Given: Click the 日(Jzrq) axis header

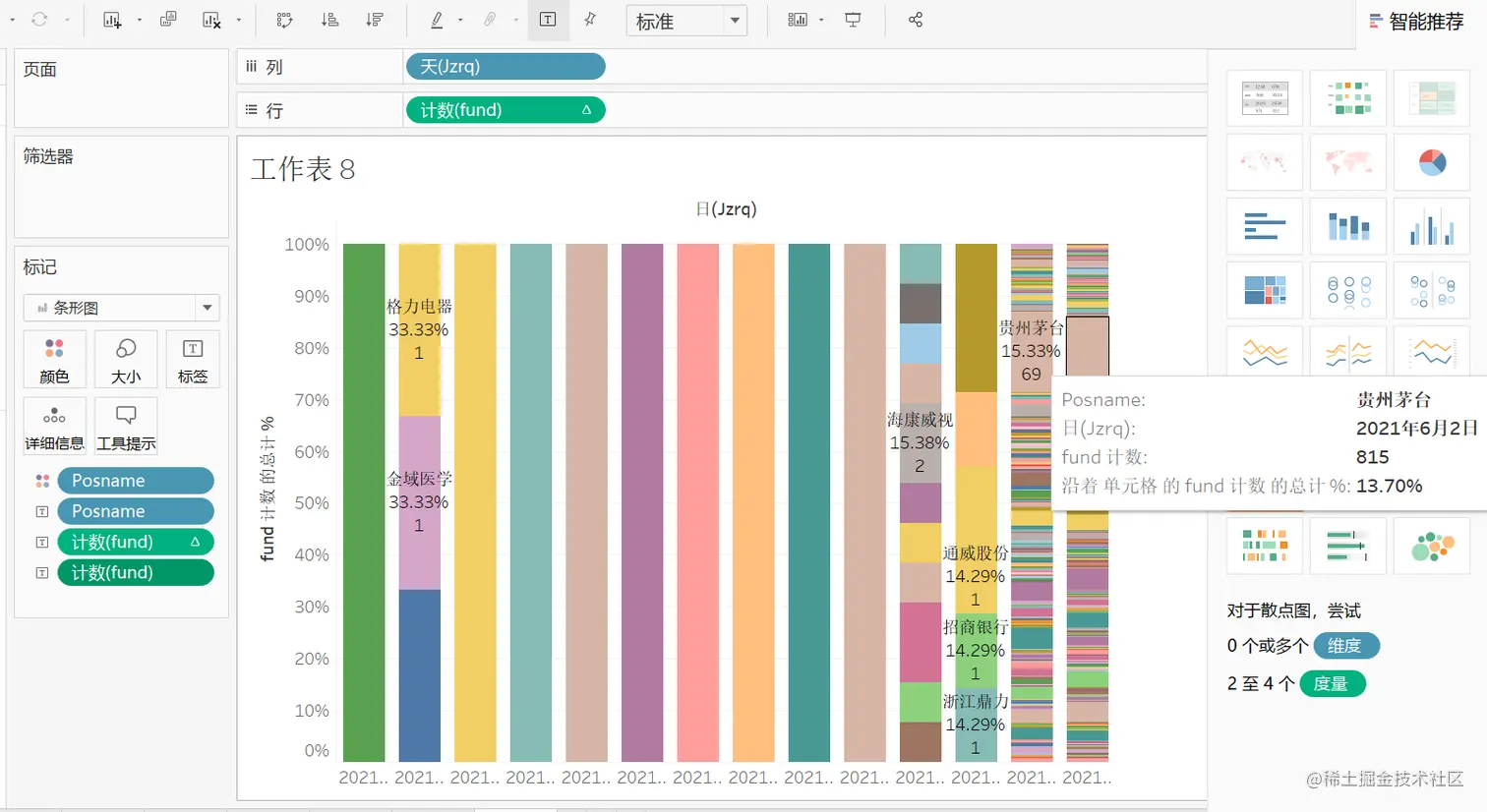Looking at the screenshot, I should tap(726, 209).
